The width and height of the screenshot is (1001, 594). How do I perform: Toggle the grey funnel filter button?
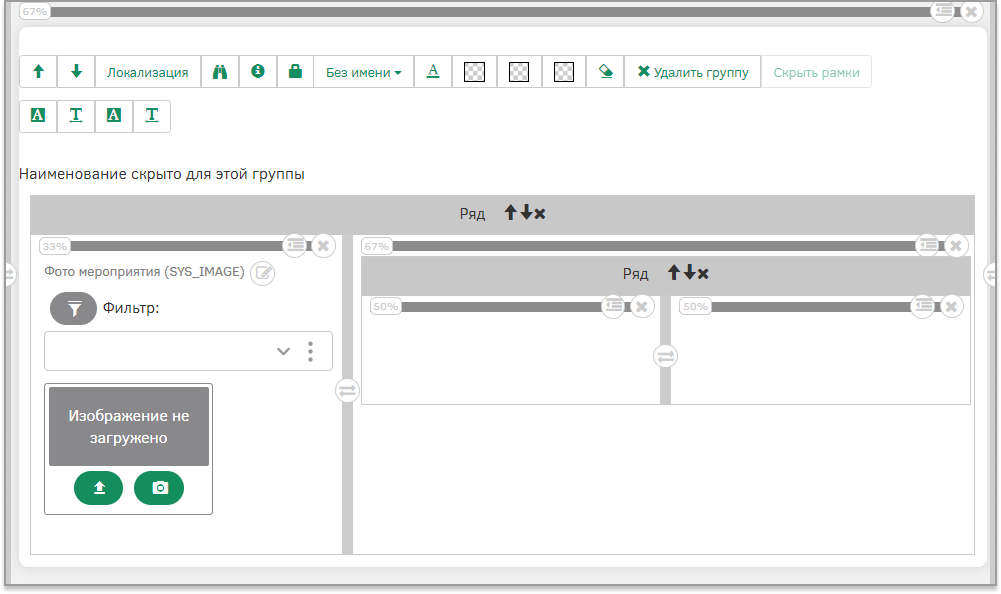pos(73,308)
